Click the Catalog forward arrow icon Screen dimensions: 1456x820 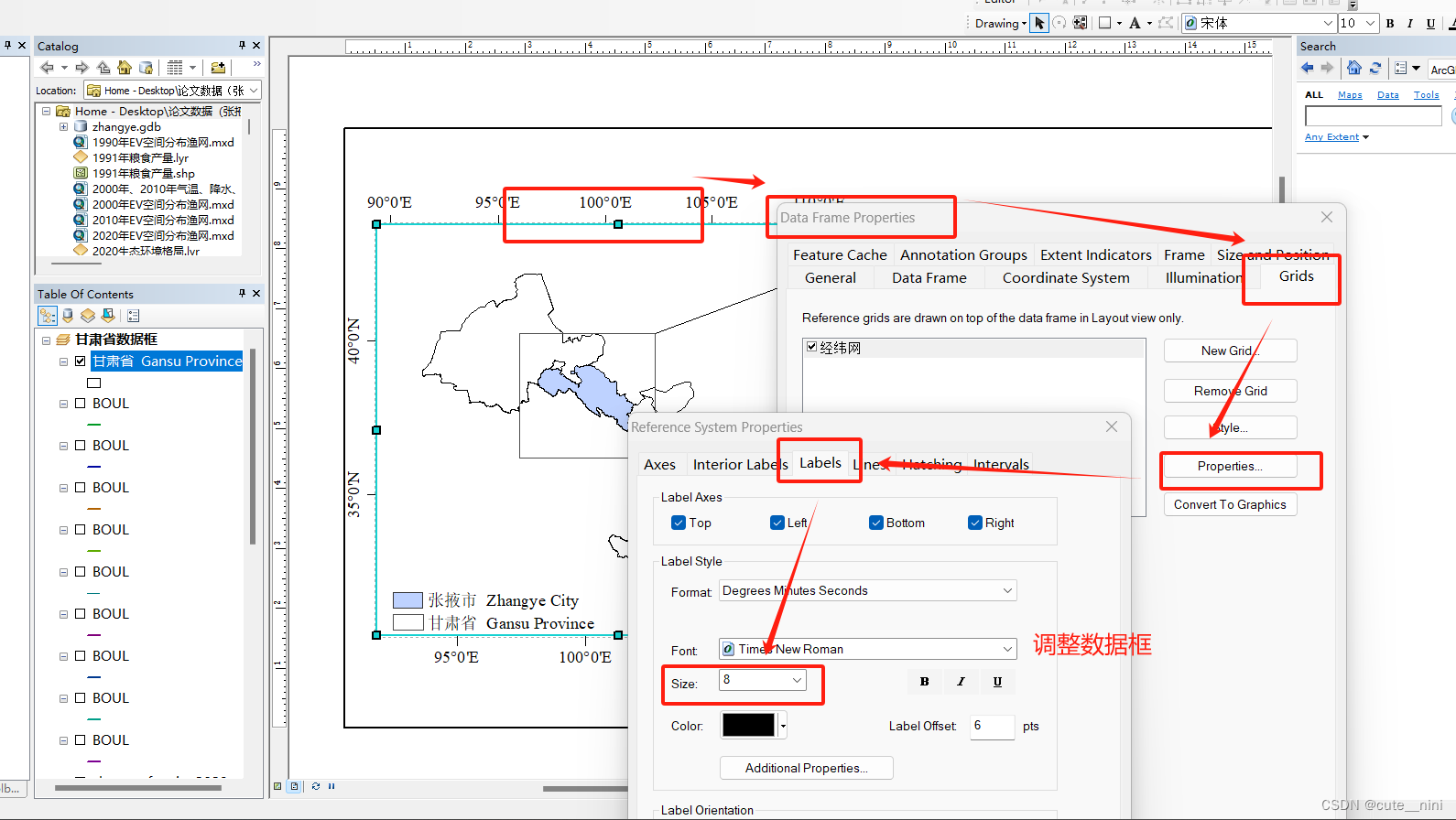81,68
